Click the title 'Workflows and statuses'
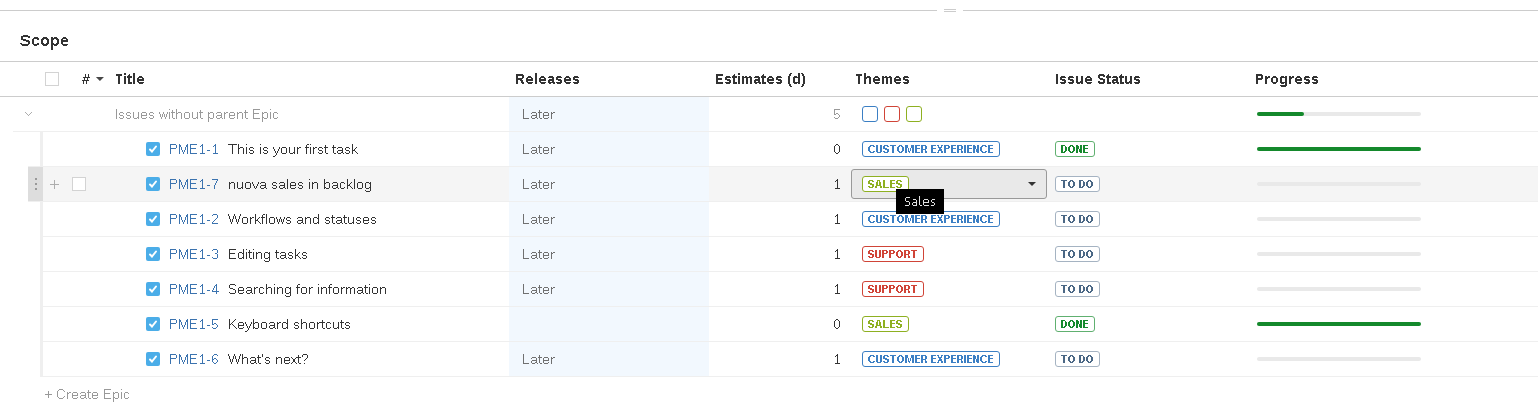The height and width of the screenshot is (412, 1538). click(302, 219)
